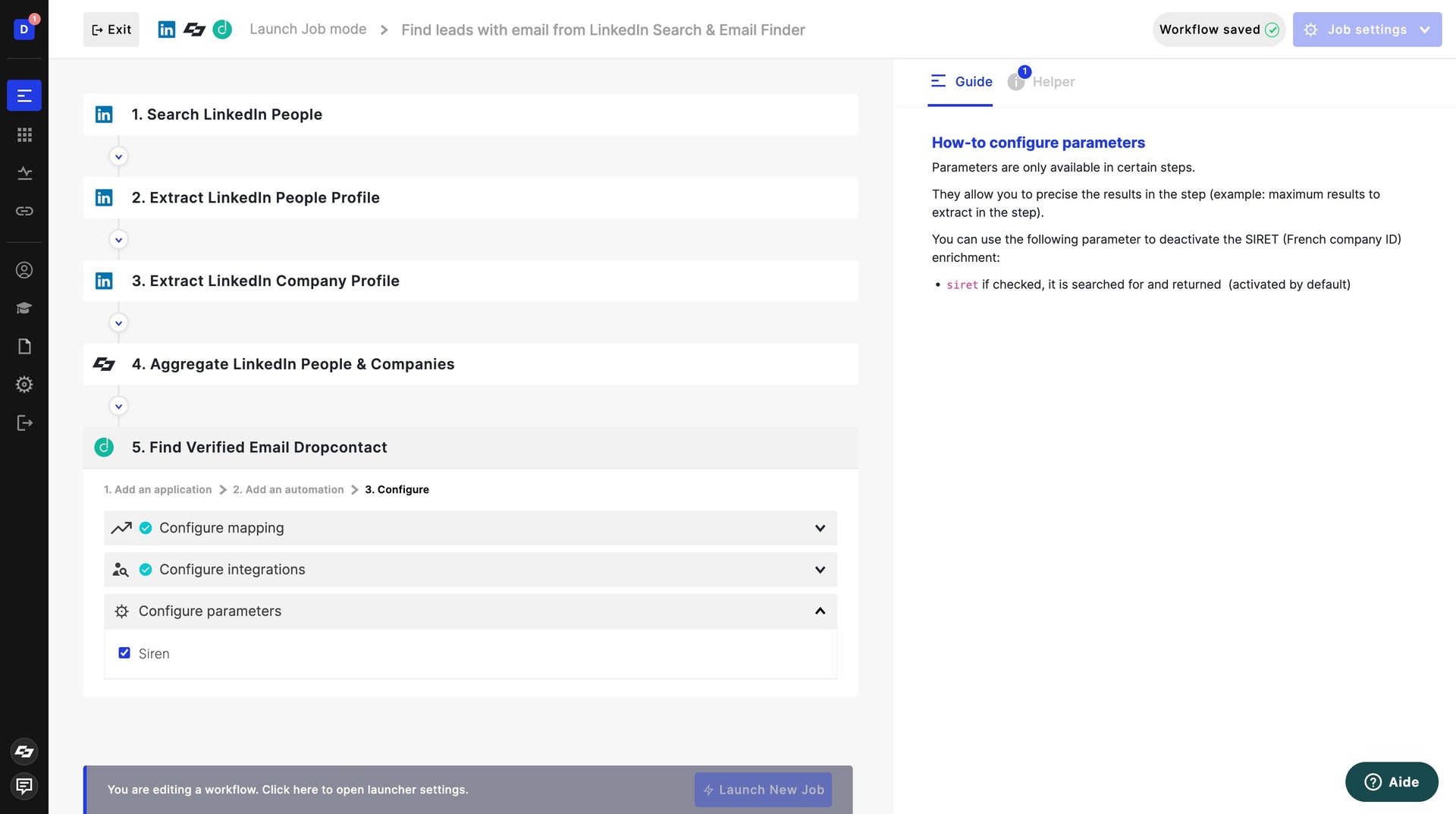The height and width of the screenshot is (814, 1456).
Task: Click the Configure parameters label
Action: click(x=210, y=611)
